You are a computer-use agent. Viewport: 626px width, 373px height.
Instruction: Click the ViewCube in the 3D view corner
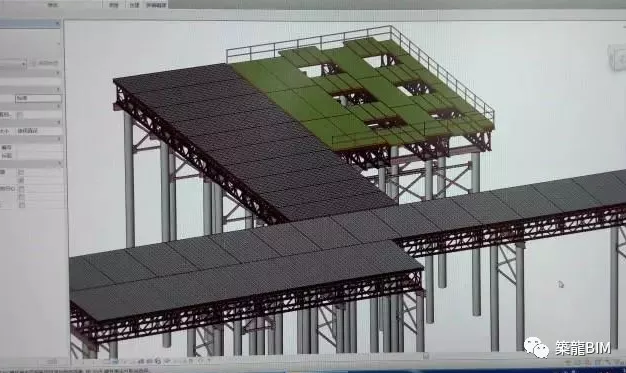pos(616,59)
